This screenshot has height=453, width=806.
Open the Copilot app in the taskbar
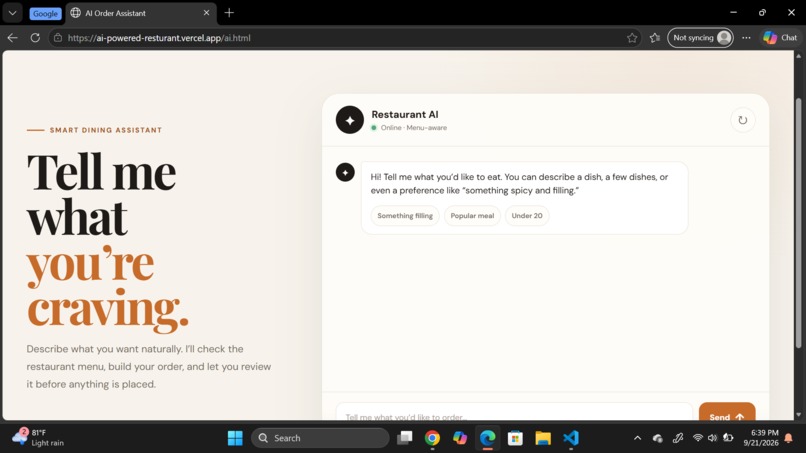click(460, 438)
